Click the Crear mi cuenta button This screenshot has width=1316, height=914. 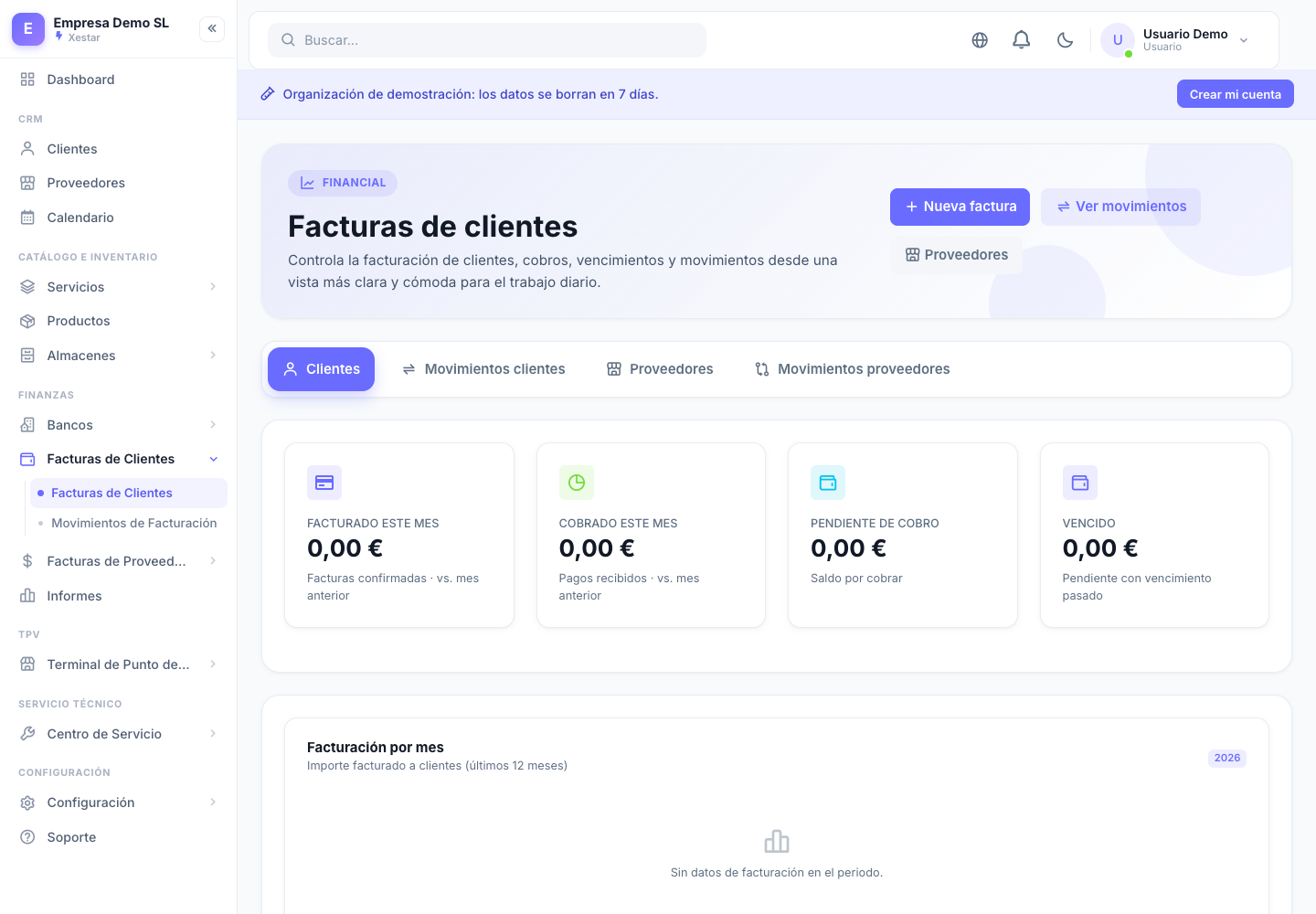click(x=1236, y=94)
